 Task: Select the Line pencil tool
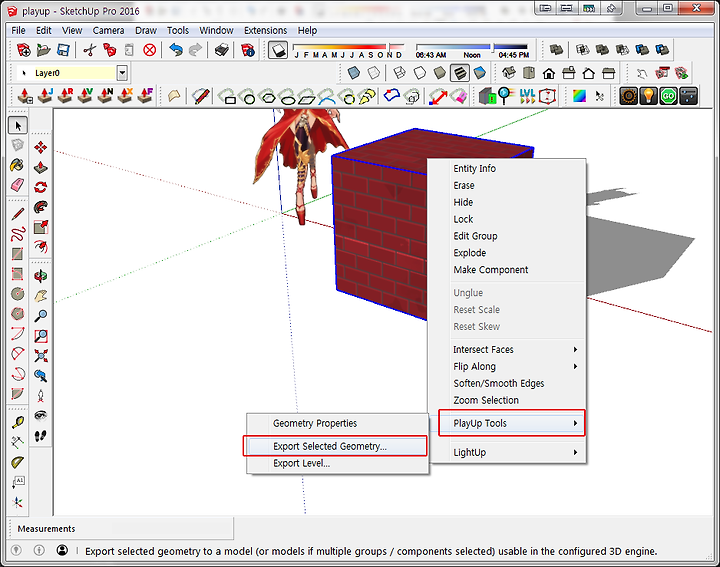coord(17,214)
